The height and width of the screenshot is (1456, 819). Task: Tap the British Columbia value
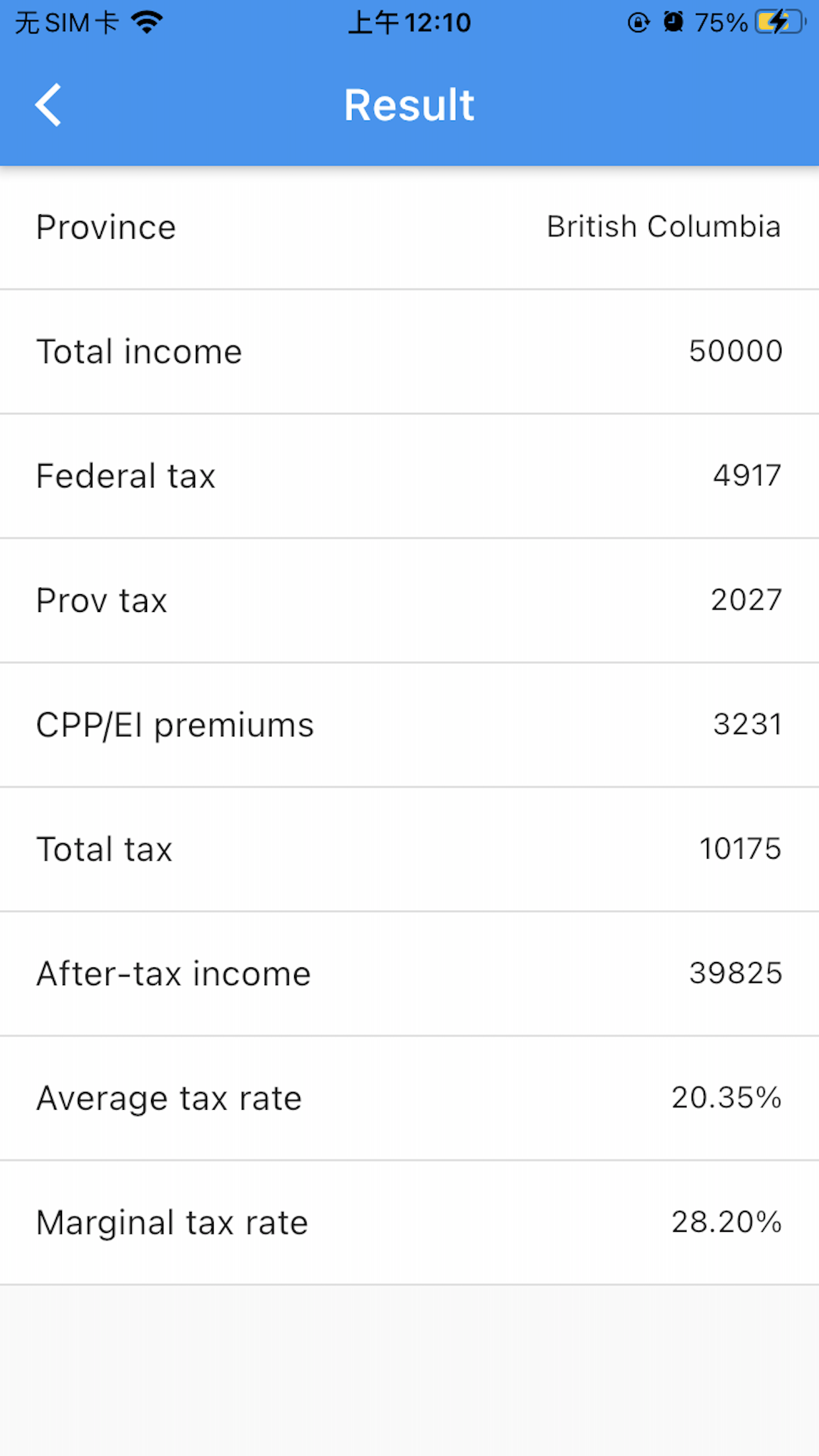click(x=663, y=227)
